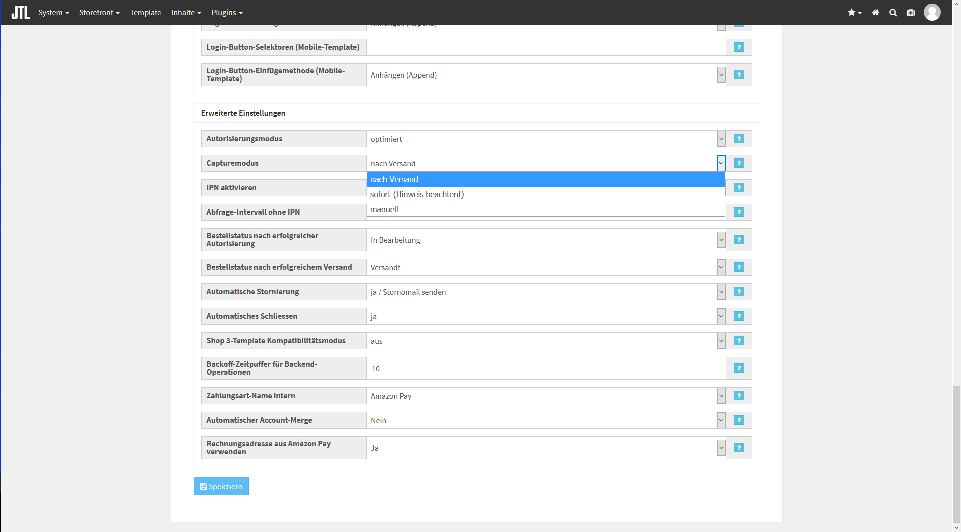
Task: Open the search icon in top bar
Action: (x=893, y=12)
